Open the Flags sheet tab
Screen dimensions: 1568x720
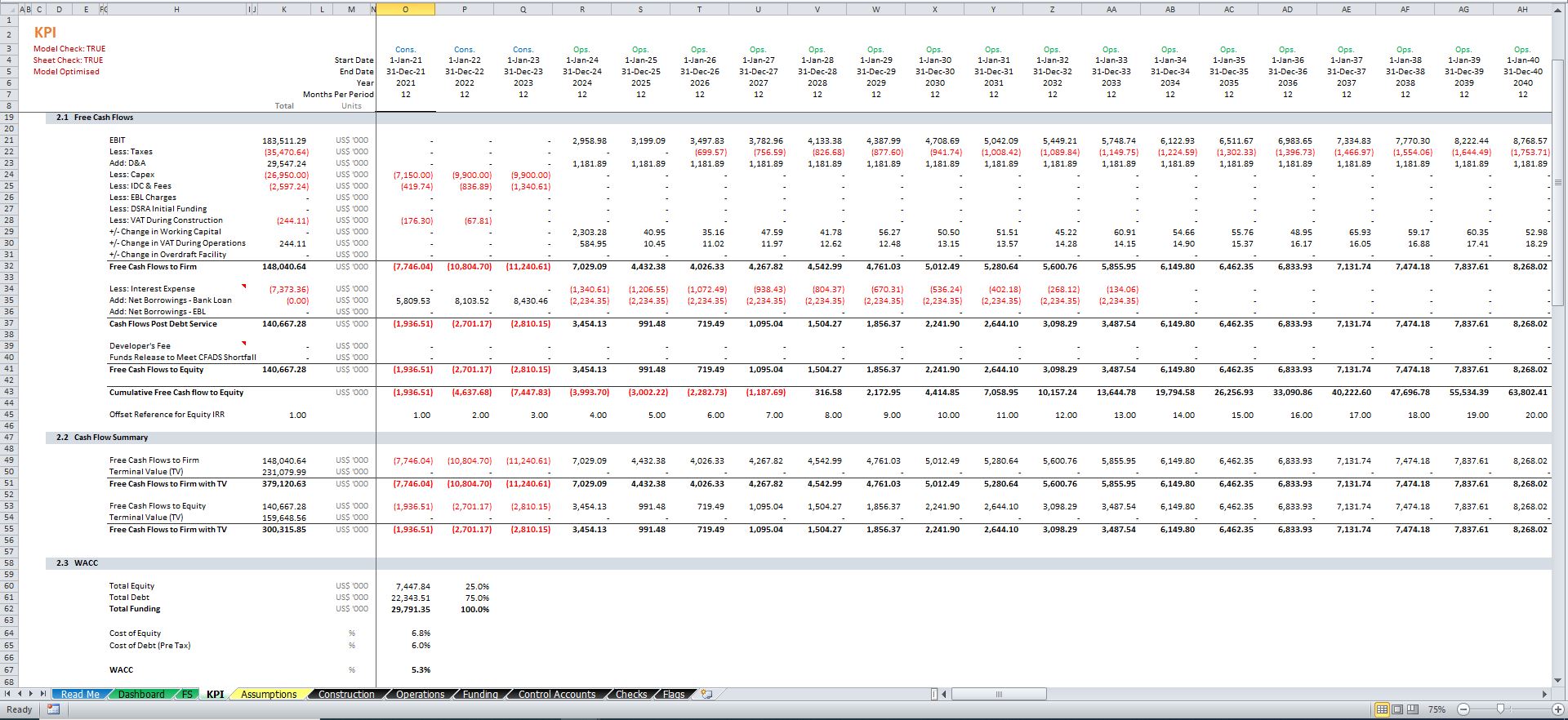(x=674, y=695)
